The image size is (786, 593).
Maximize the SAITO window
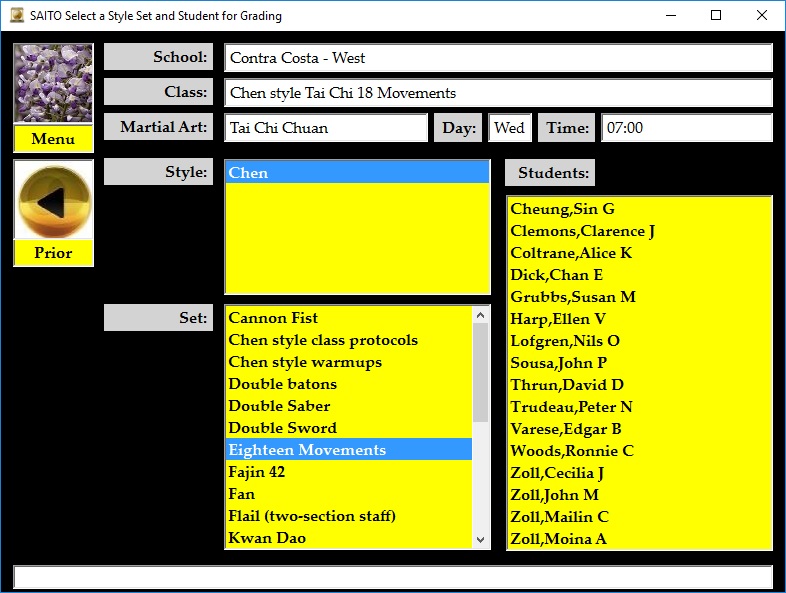(716, 16)
